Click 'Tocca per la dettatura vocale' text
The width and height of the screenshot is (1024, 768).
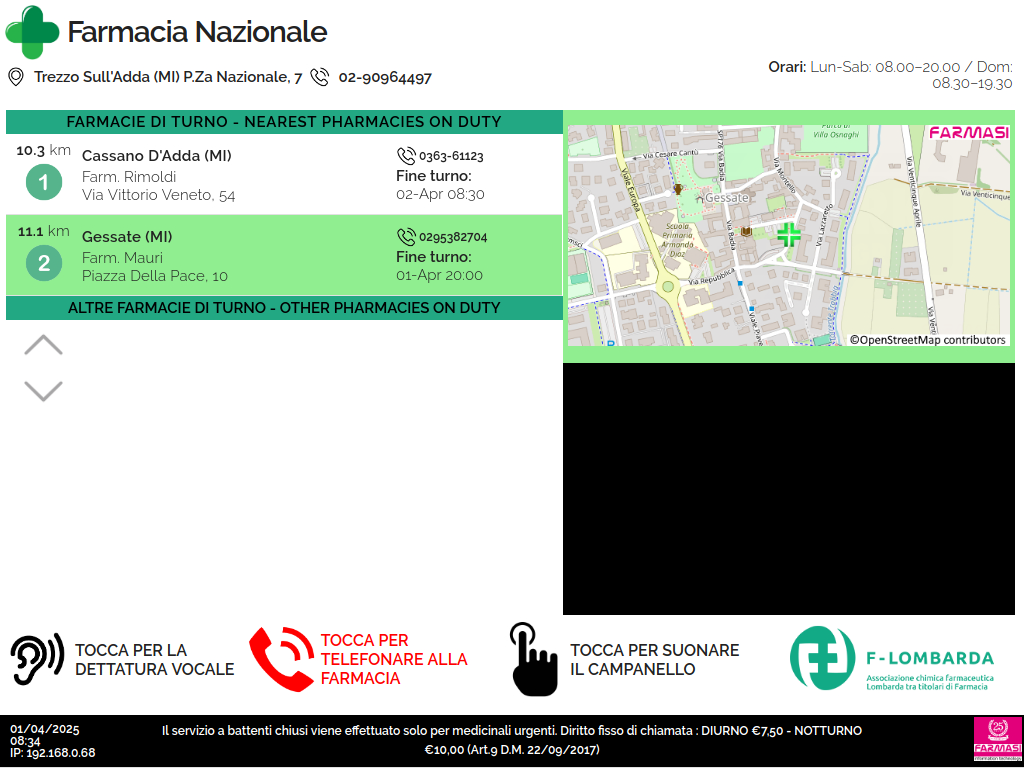point(155,660)
